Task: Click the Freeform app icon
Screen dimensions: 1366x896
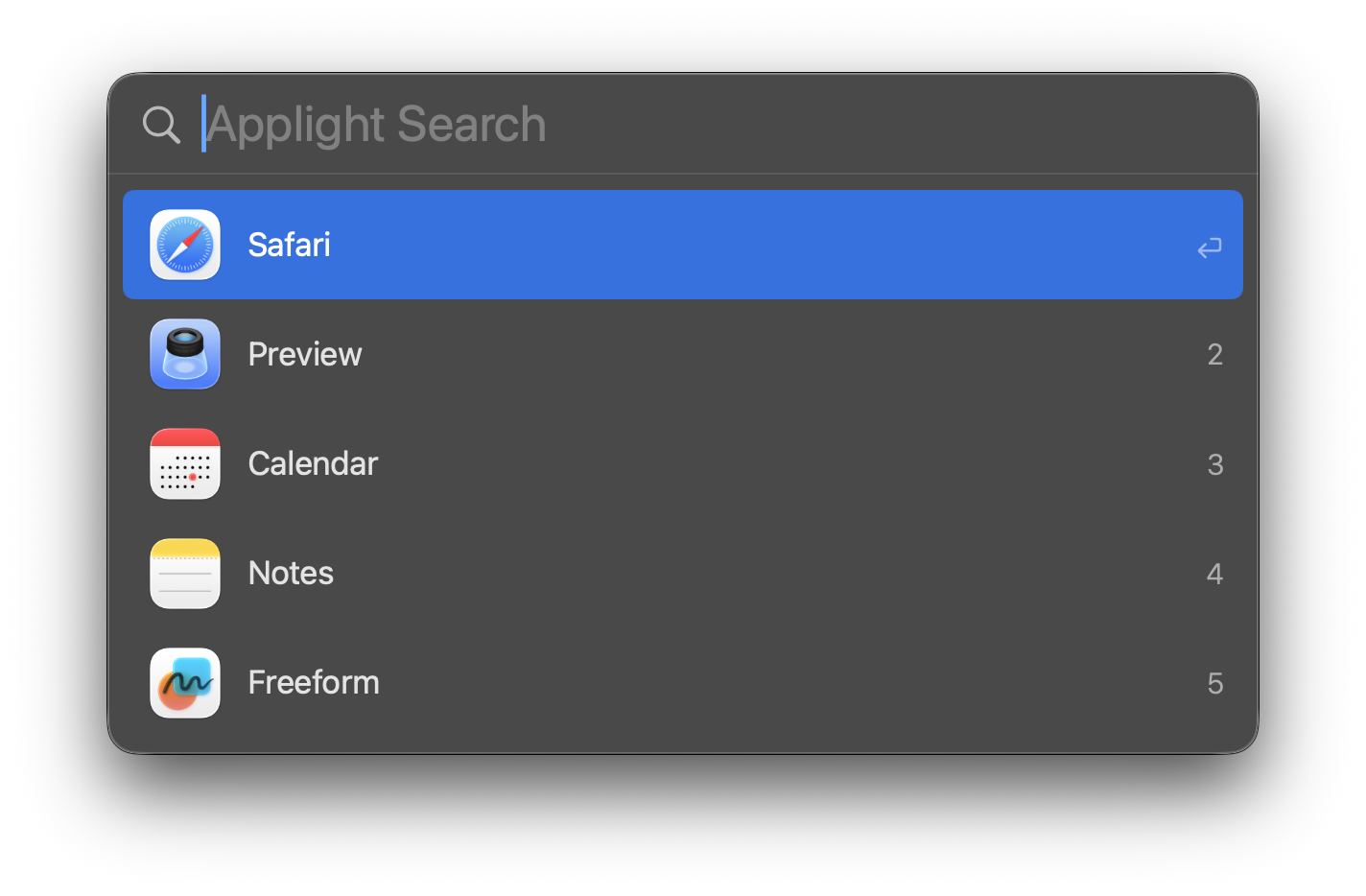Action: [184, 682]
